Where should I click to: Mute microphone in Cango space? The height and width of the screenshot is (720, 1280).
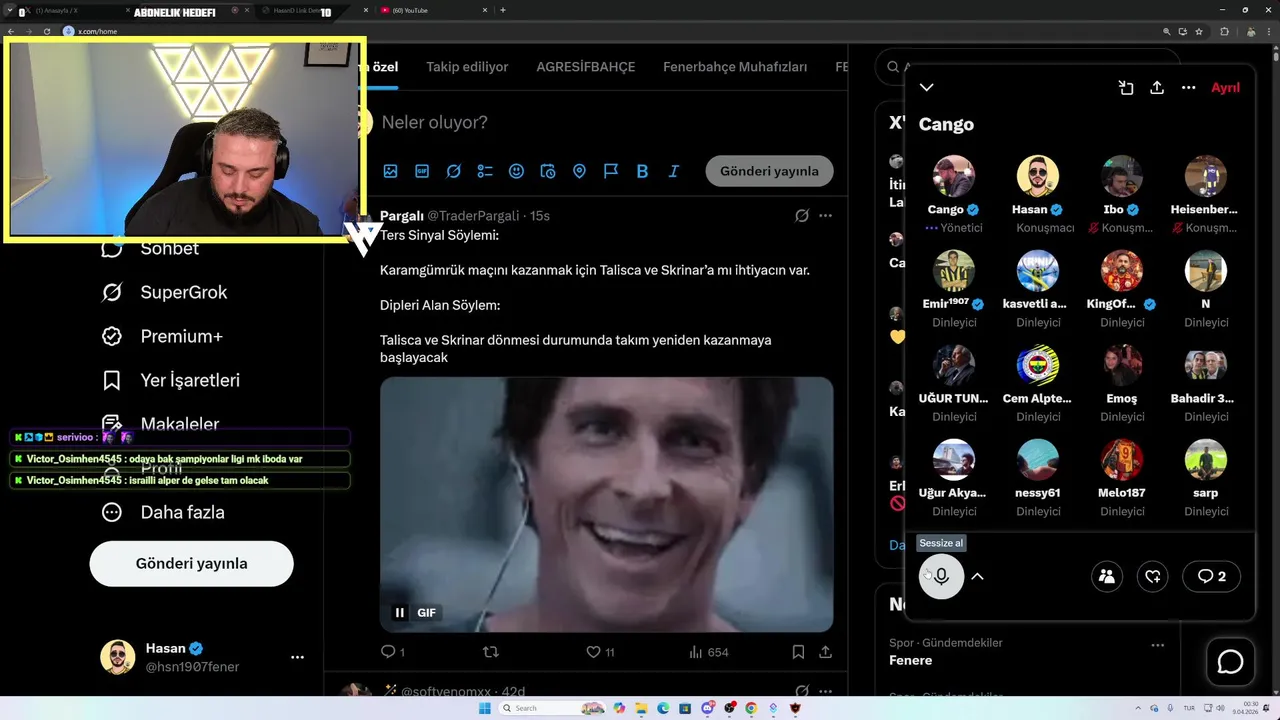point(942,576)
